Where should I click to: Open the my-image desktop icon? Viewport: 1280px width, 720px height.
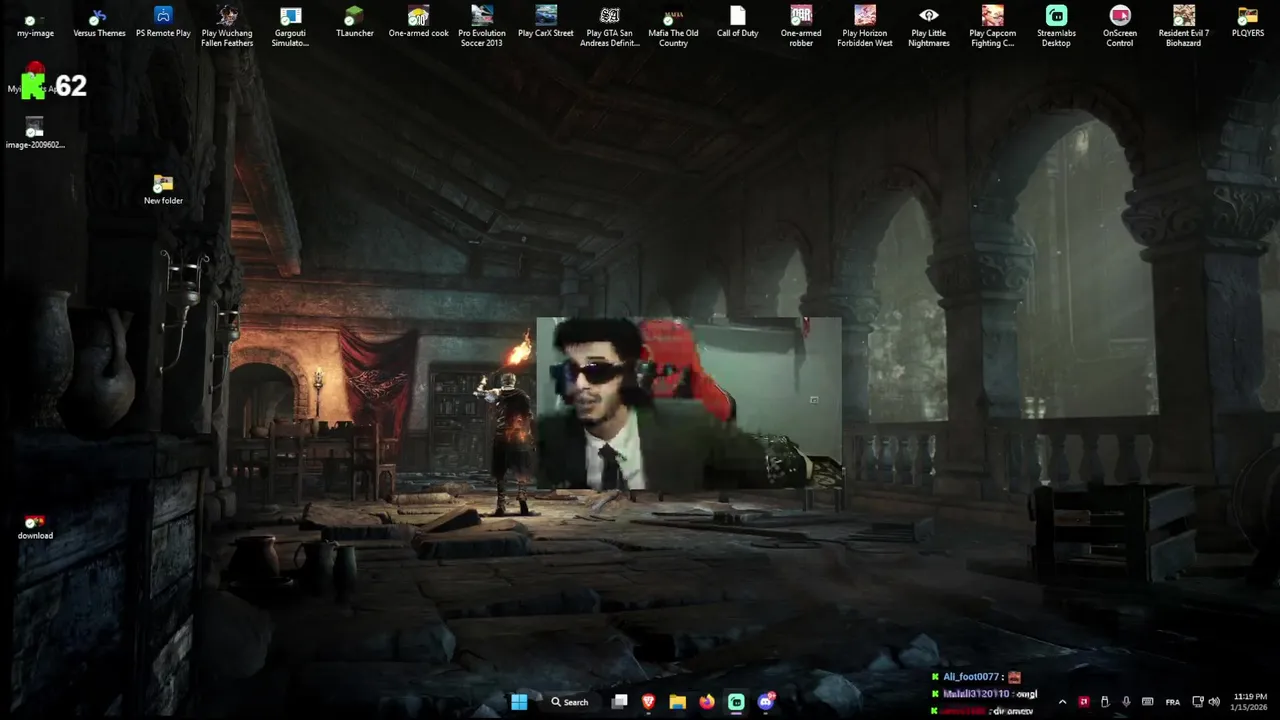click(x=35, y=24)
